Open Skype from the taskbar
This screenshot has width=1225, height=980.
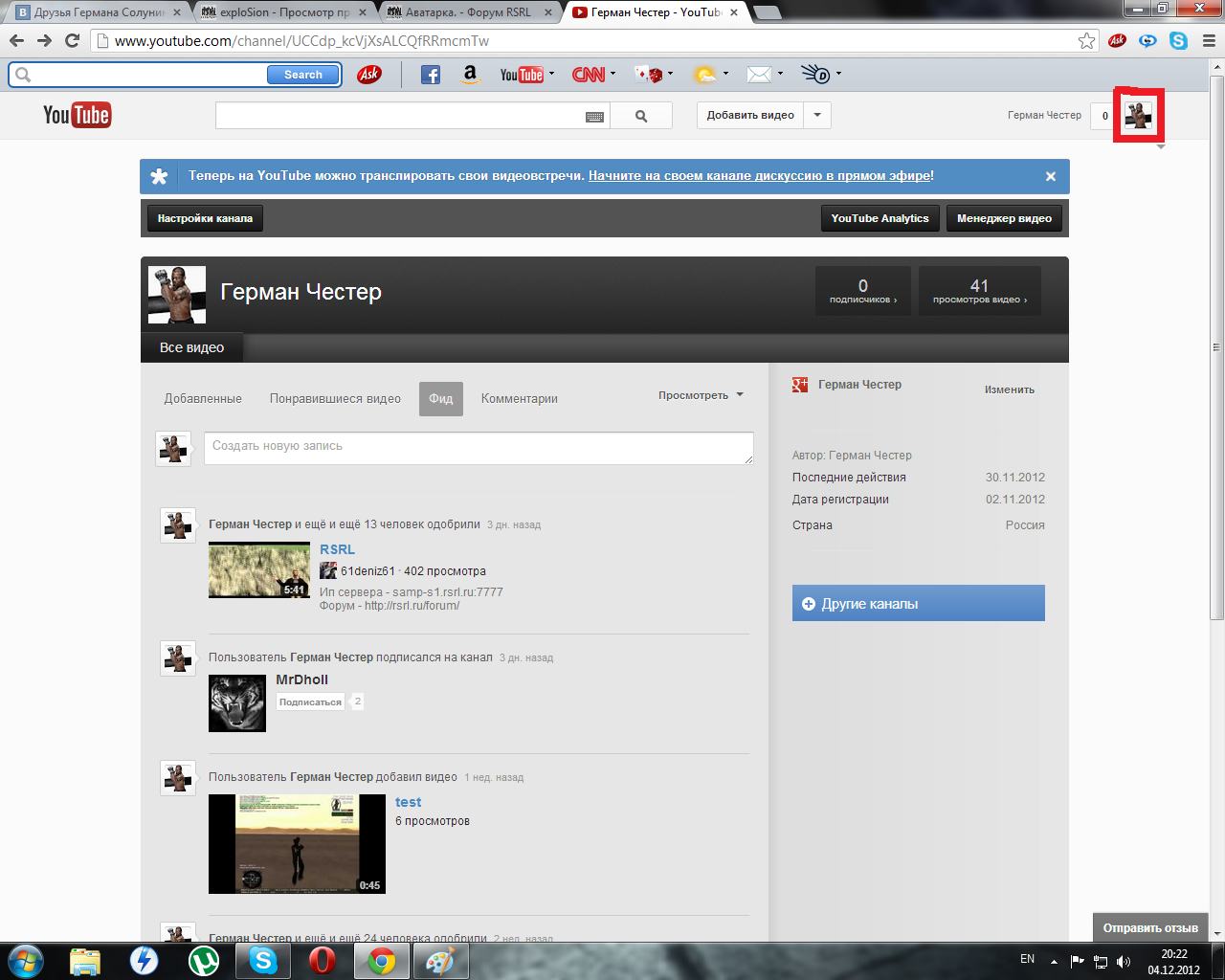click(x=263, y=960)
